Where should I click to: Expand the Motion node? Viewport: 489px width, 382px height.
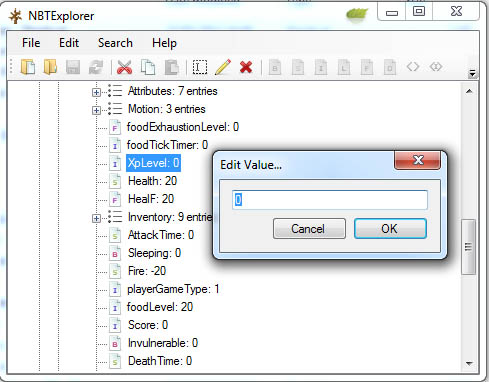click(96, 110)
